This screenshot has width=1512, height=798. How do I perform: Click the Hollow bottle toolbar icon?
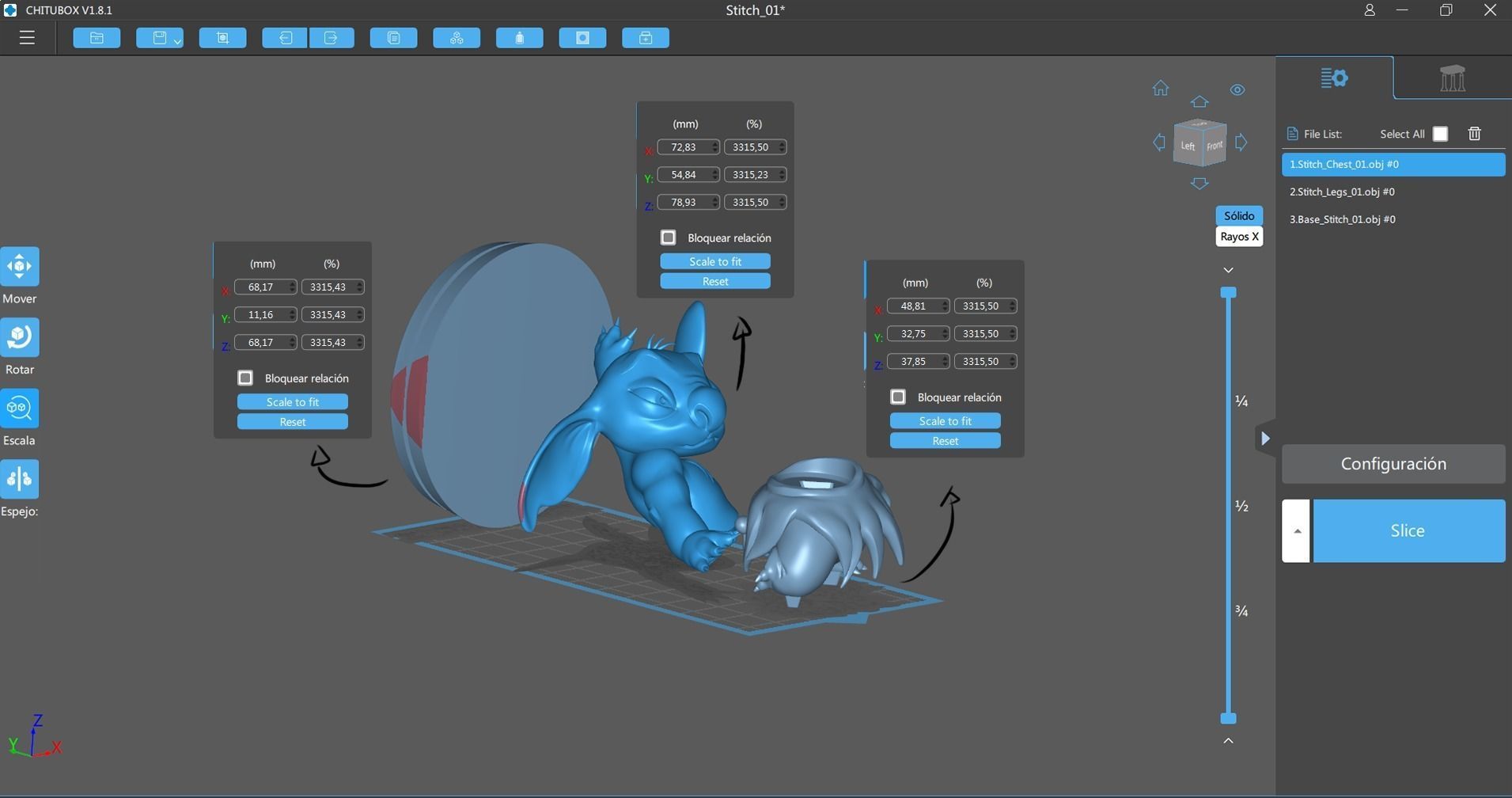(520, 38)
